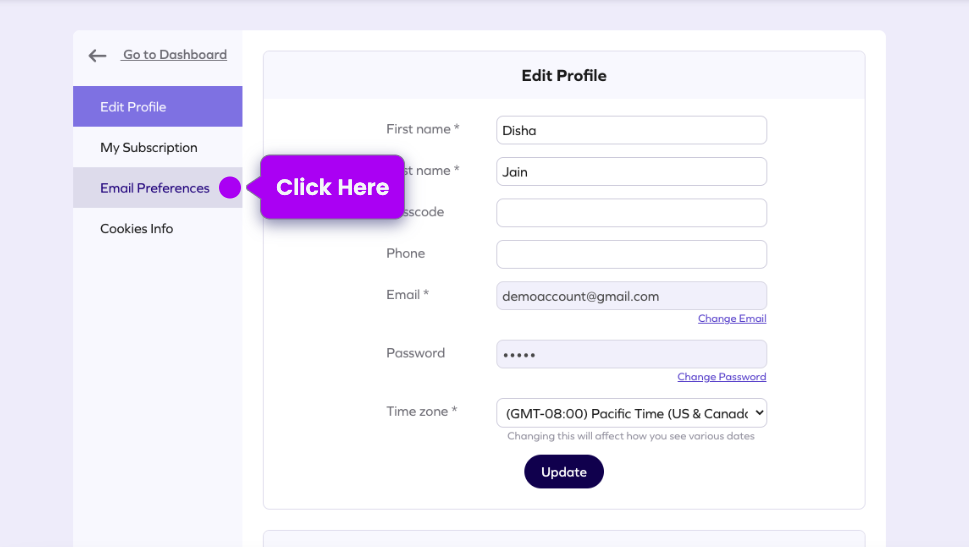Expand the Time zone dropdown

click(631, 413)
